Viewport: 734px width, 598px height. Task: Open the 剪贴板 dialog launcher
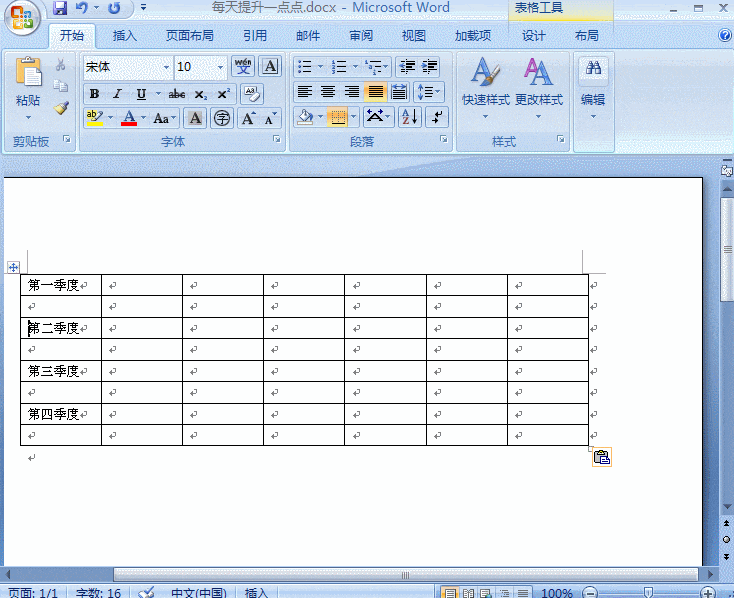(66, 139)
